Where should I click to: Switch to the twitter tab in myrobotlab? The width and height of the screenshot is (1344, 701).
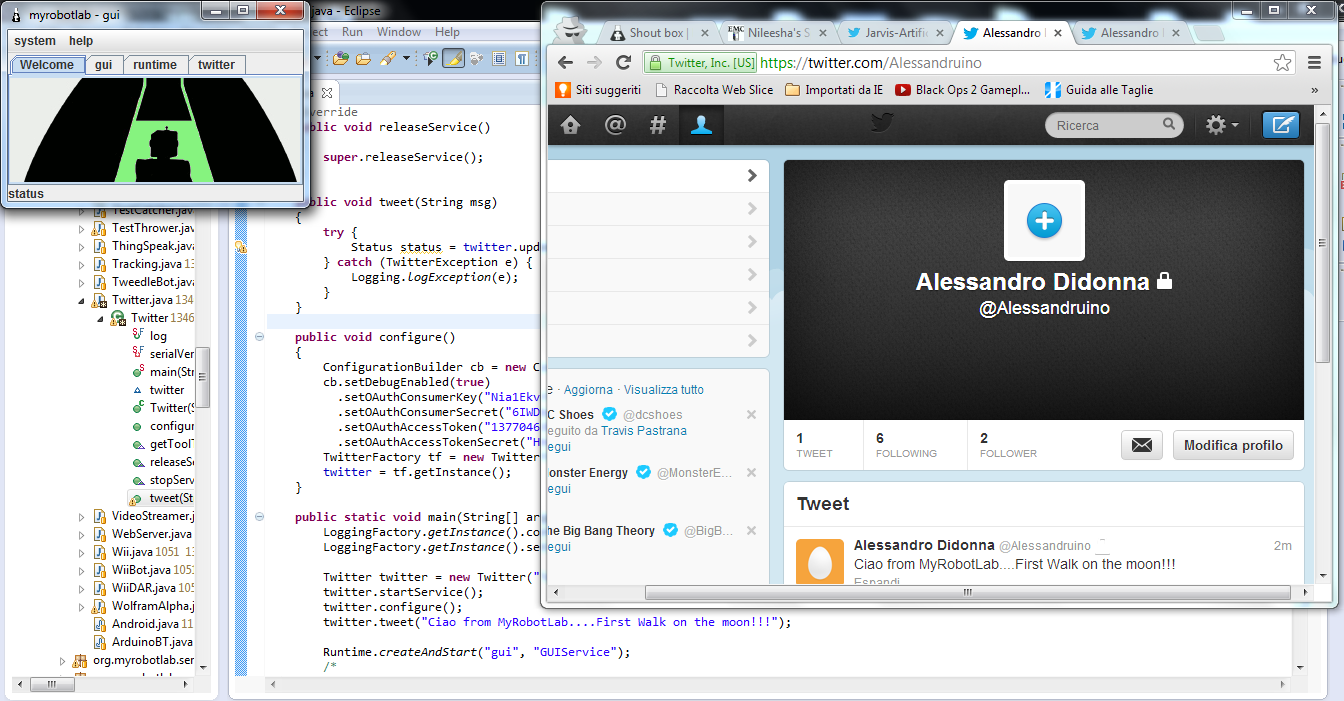216,65
